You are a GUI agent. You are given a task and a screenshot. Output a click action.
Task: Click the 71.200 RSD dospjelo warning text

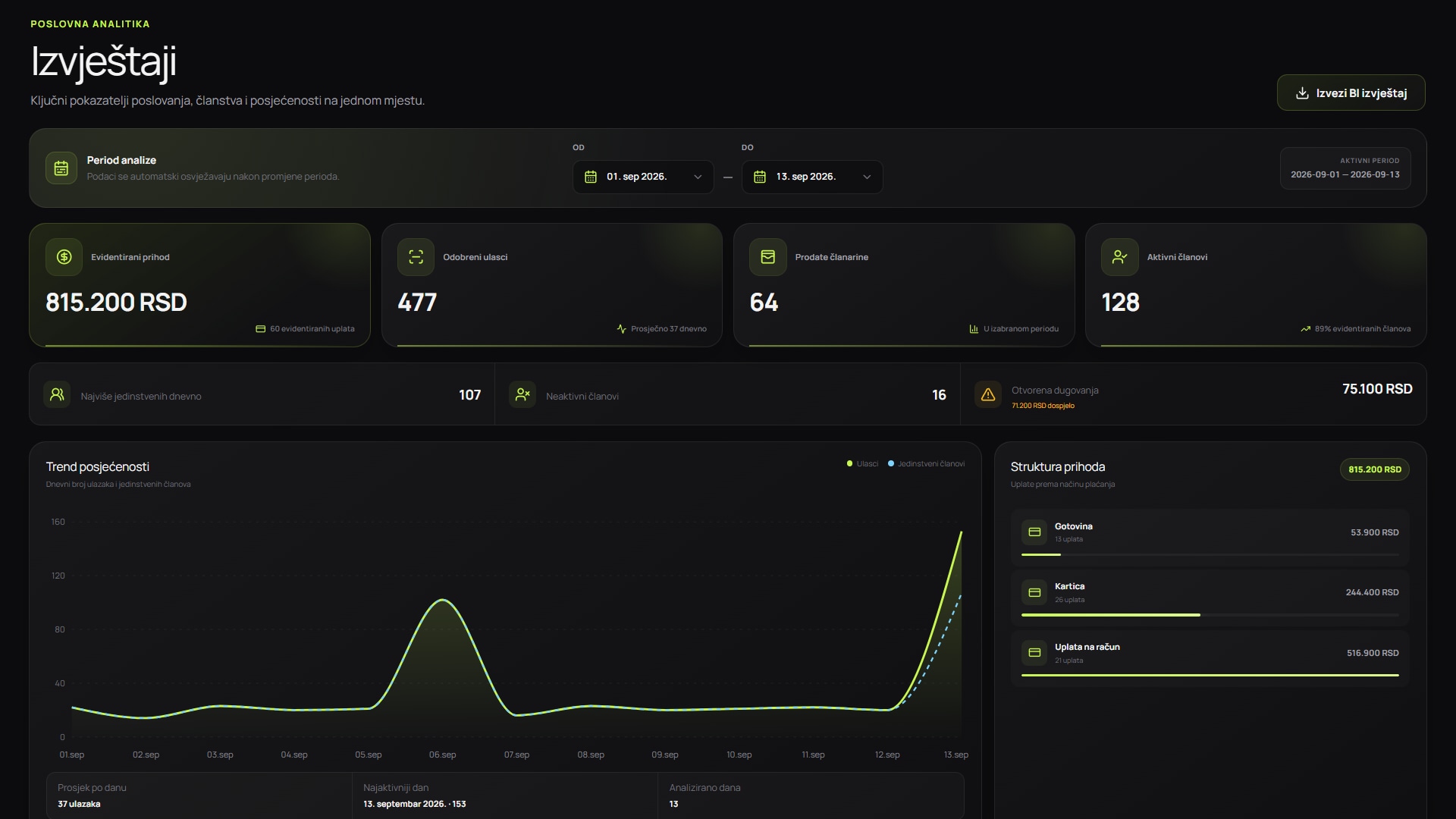(1043, 406)
